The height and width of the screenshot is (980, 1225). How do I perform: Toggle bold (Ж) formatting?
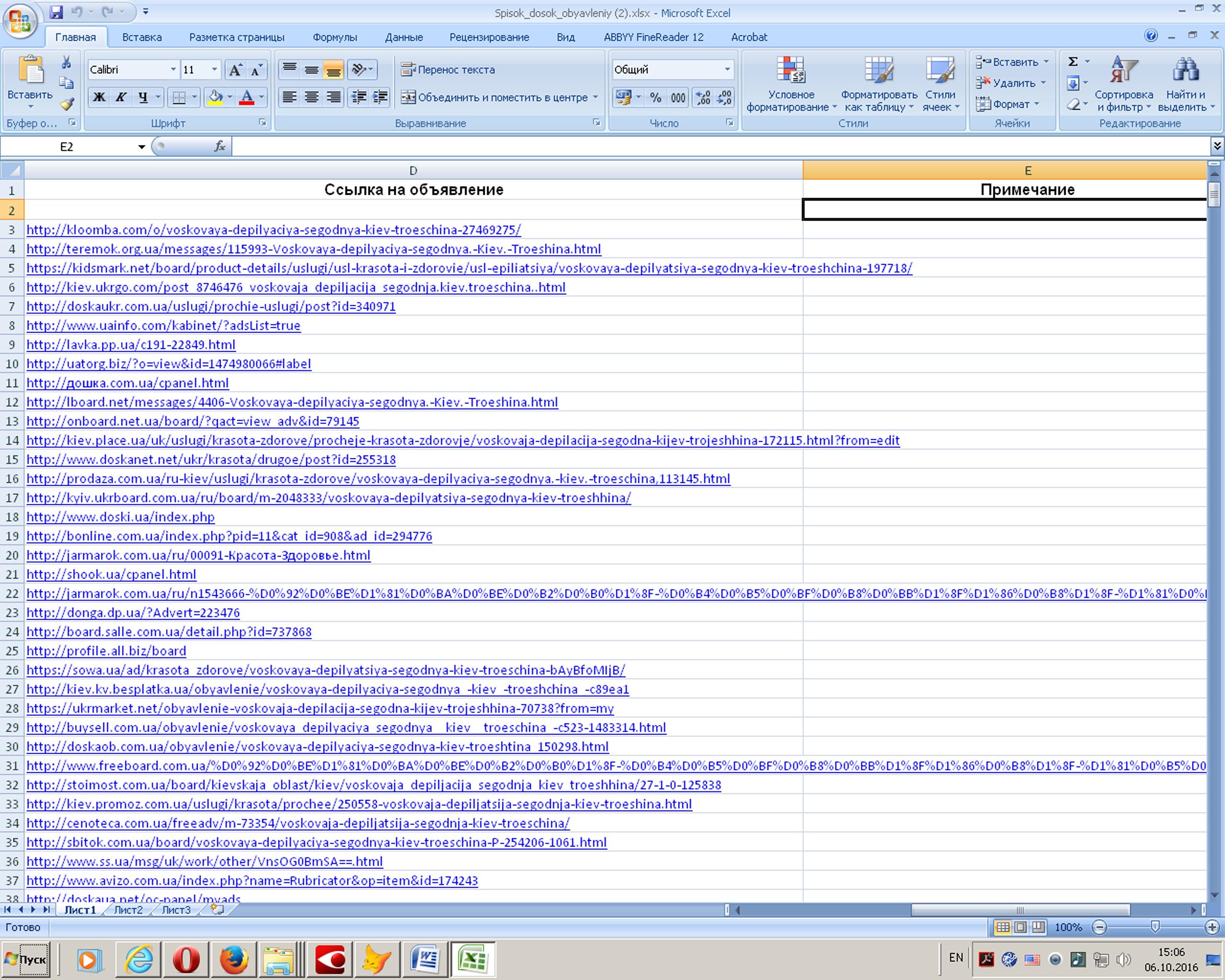pos(99,97)
